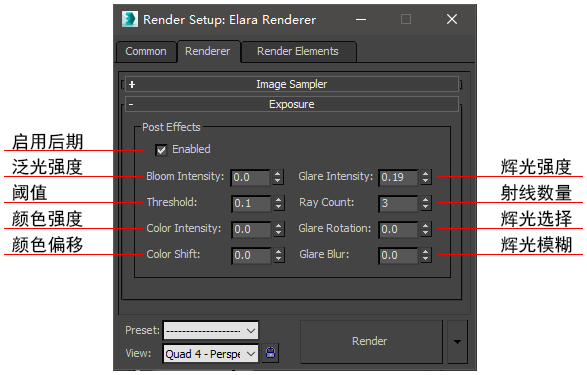Click the Glare Rotation spinner arrows
This screenshot has height=375, width=587.
(x=425, y=229)
